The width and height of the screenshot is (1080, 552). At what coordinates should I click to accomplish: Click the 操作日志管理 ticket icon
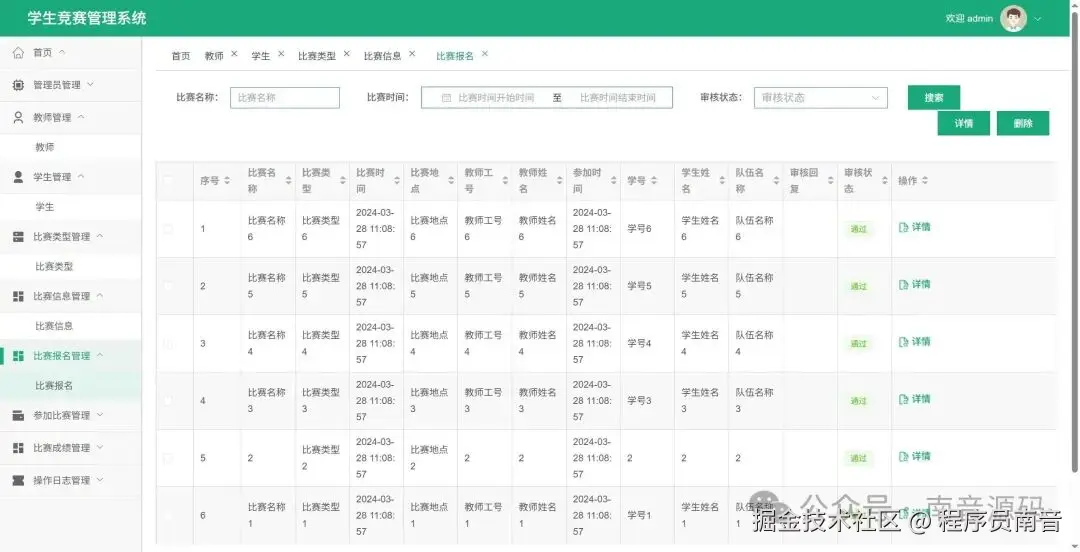tap(19, 480)
